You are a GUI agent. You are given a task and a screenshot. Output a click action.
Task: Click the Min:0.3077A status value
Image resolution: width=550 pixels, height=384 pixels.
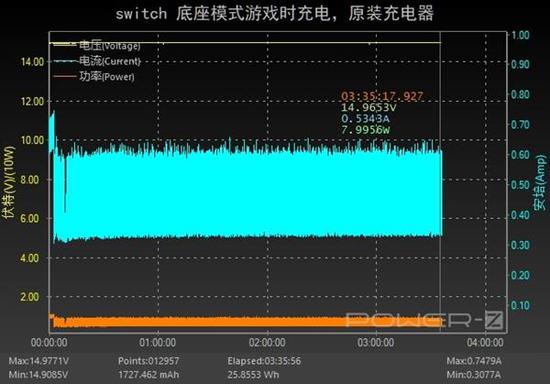[x=474, y=375]
